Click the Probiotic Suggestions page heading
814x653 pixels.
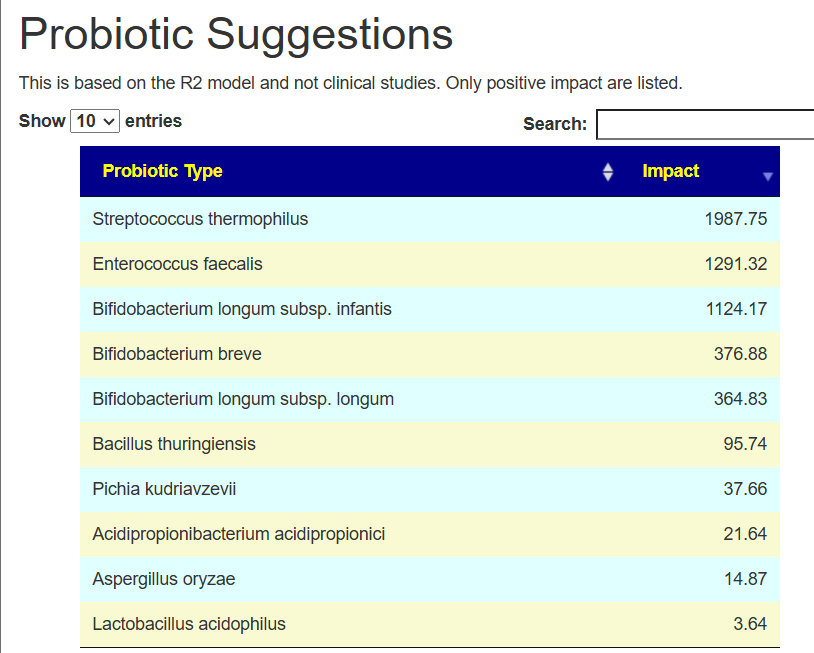click(x=236, y=35)
